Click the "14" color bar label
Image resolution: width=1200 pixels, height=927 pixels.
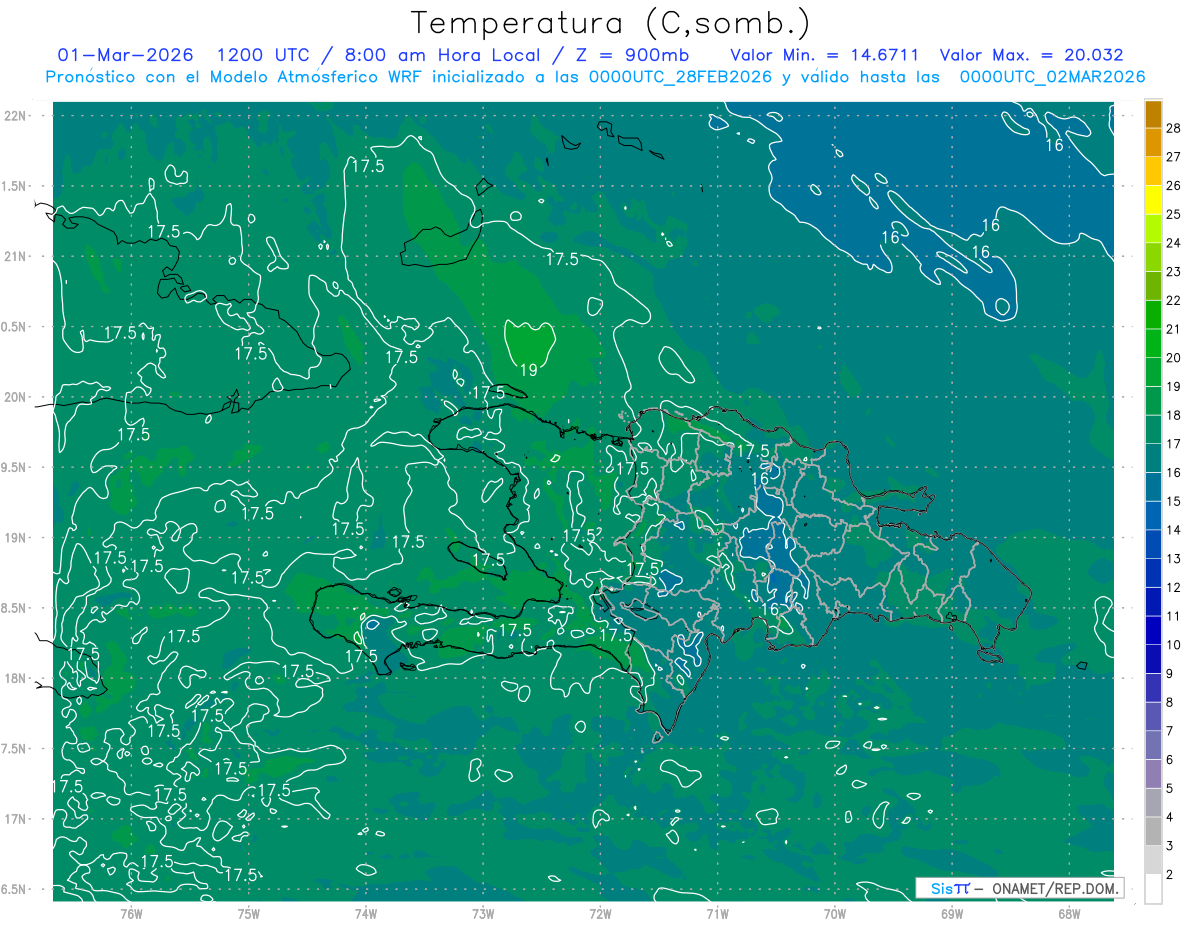(x=1174, y=530)
